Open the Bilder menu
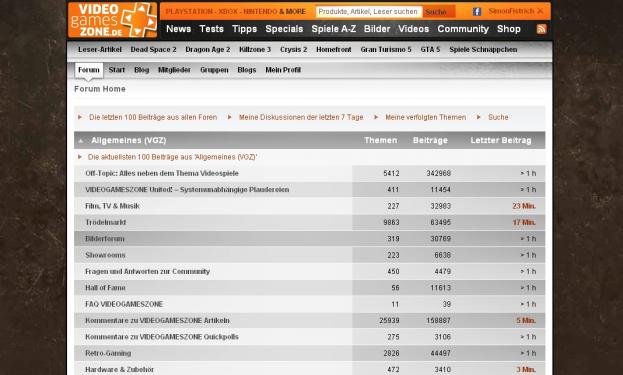The height and width of the screenshot is (375, 623). click(377, 29)
